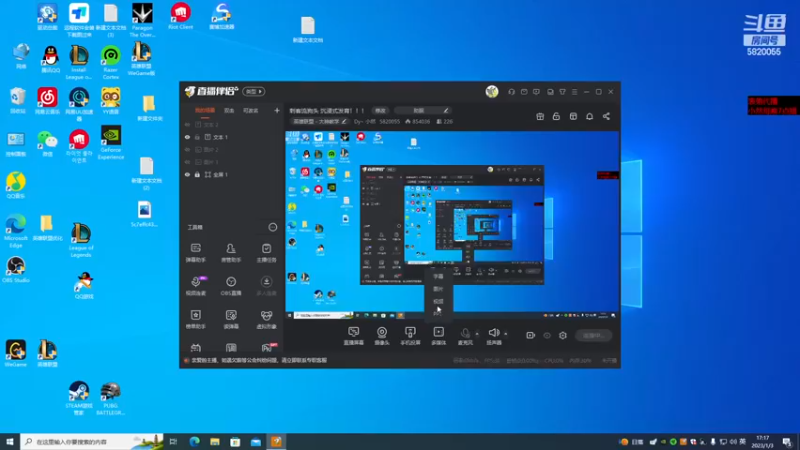Viewport: 800px width, 450px height.
Task: Open the 多人连麦 tool
Action: point(266,286)
